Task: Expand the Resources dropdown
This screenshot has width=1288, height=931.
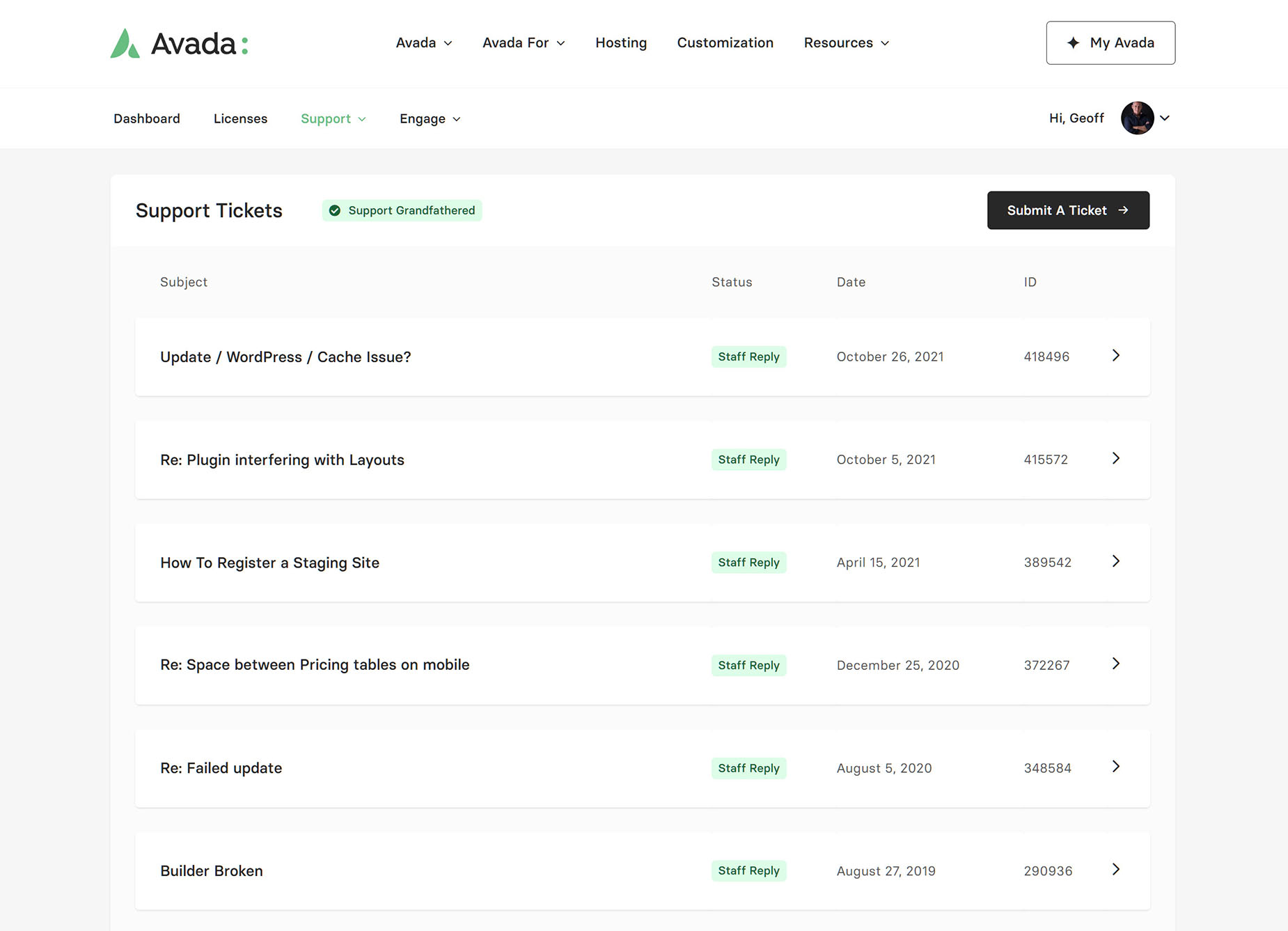Action: point(846,42)
